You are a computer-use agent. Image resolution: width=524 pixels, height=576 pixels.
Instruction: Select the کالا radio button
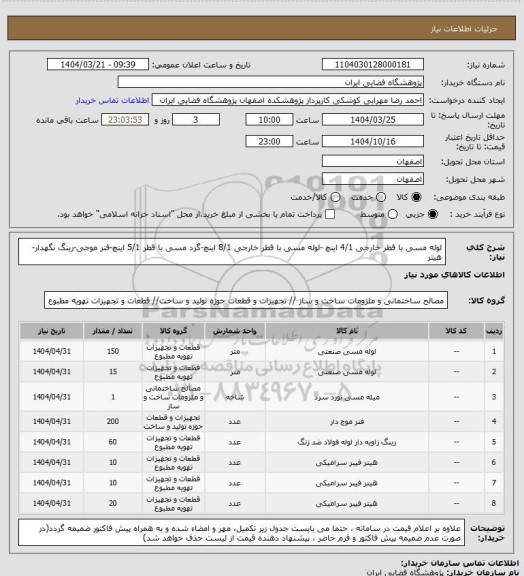click(416, 197)
